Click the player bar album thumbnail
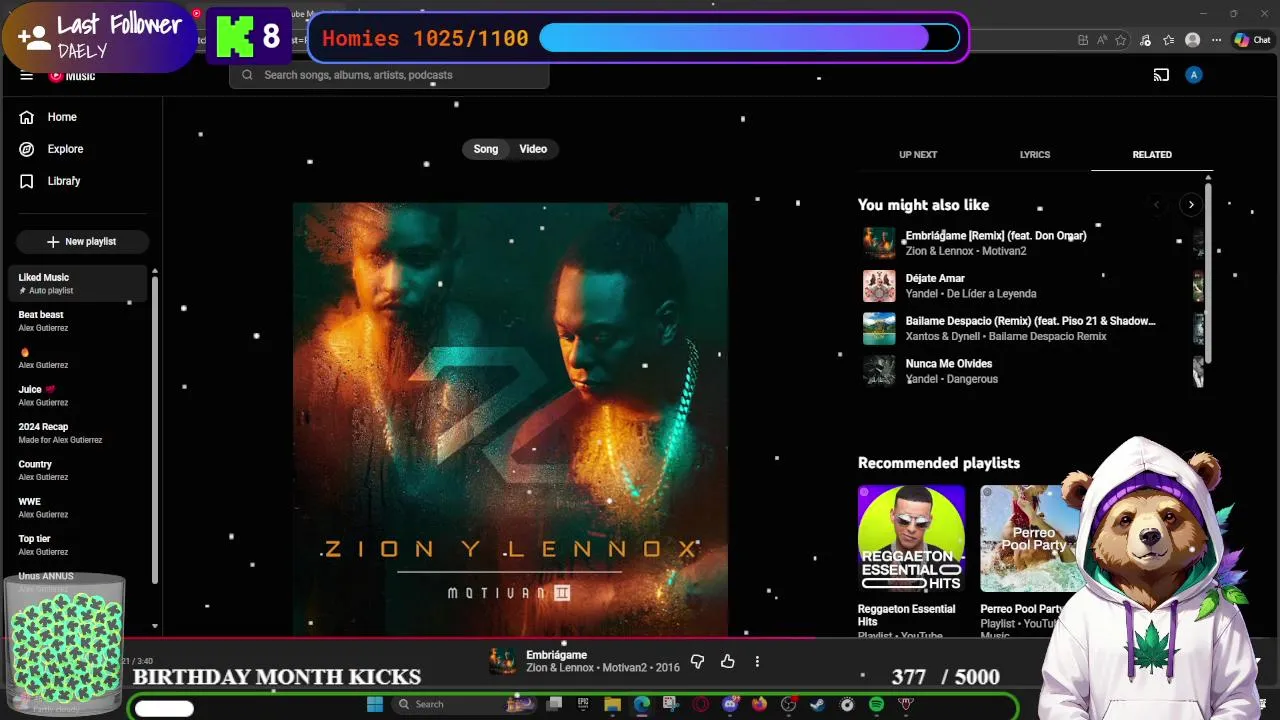The height and width of the screenshot is (720, 1280). coord(503,661)
